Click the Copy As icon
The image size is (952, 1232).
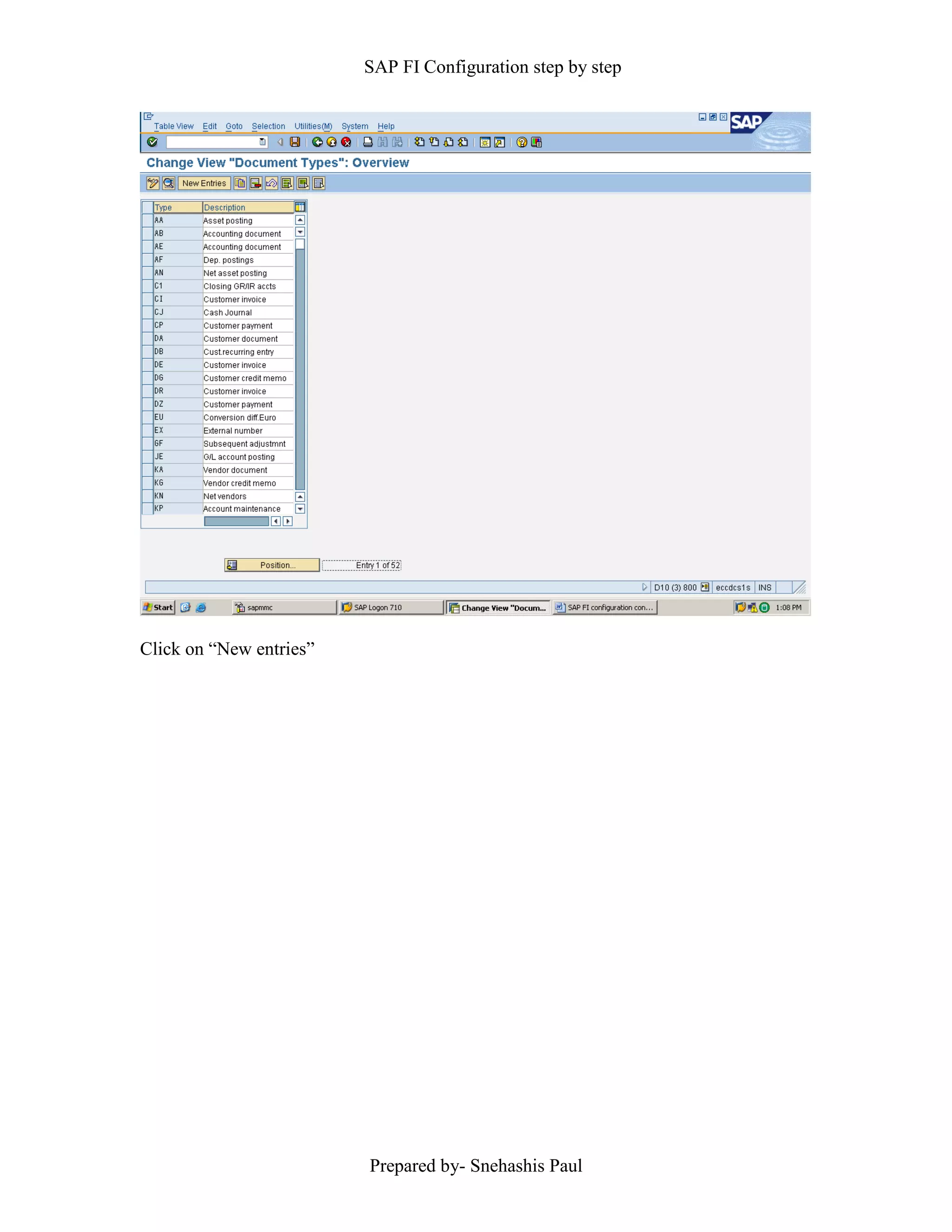click(x=240, y=183)
